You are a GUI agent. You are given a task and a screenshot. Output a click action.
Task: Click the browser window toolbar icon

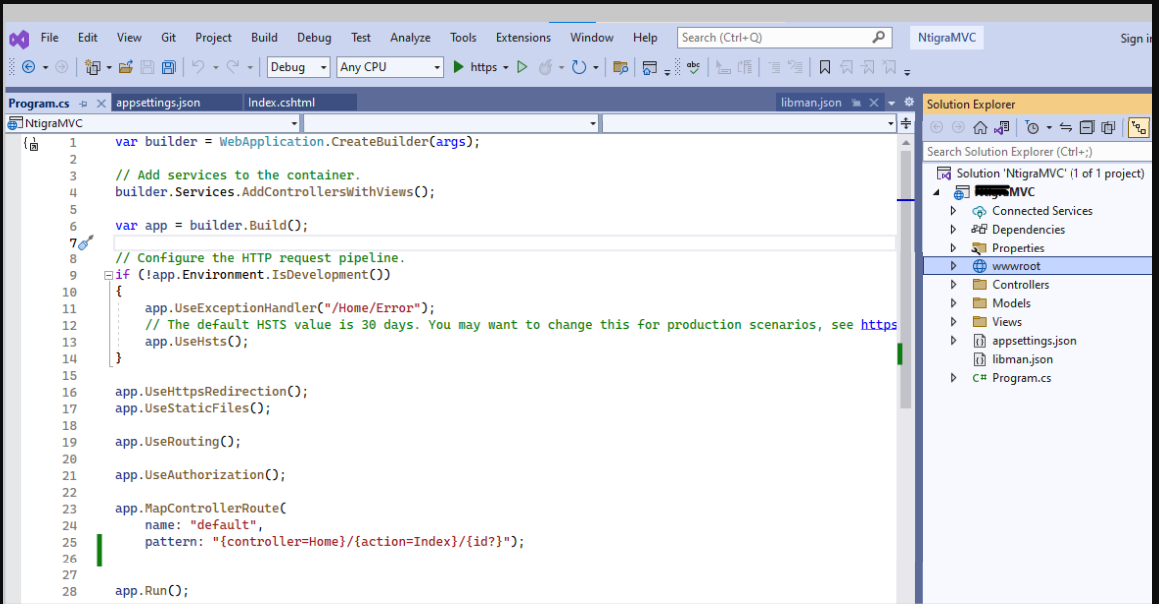[x=649, y=68]
